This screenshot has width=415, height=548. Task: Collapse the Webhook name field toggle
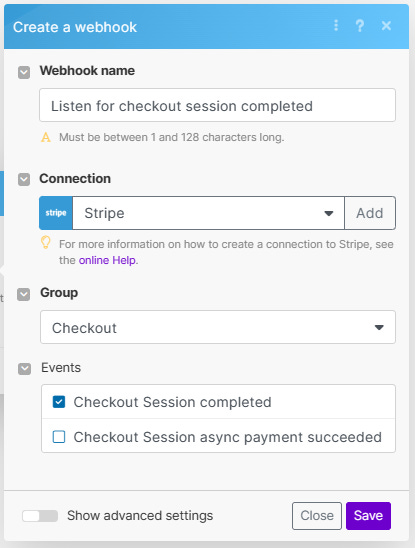24,73
